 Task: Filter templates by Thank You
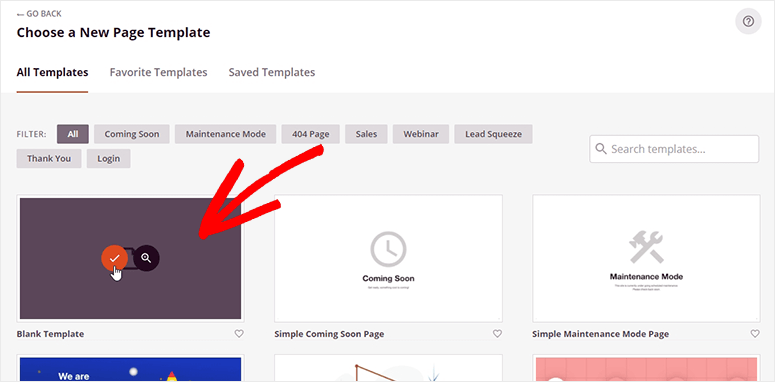(x=49, y=159)
